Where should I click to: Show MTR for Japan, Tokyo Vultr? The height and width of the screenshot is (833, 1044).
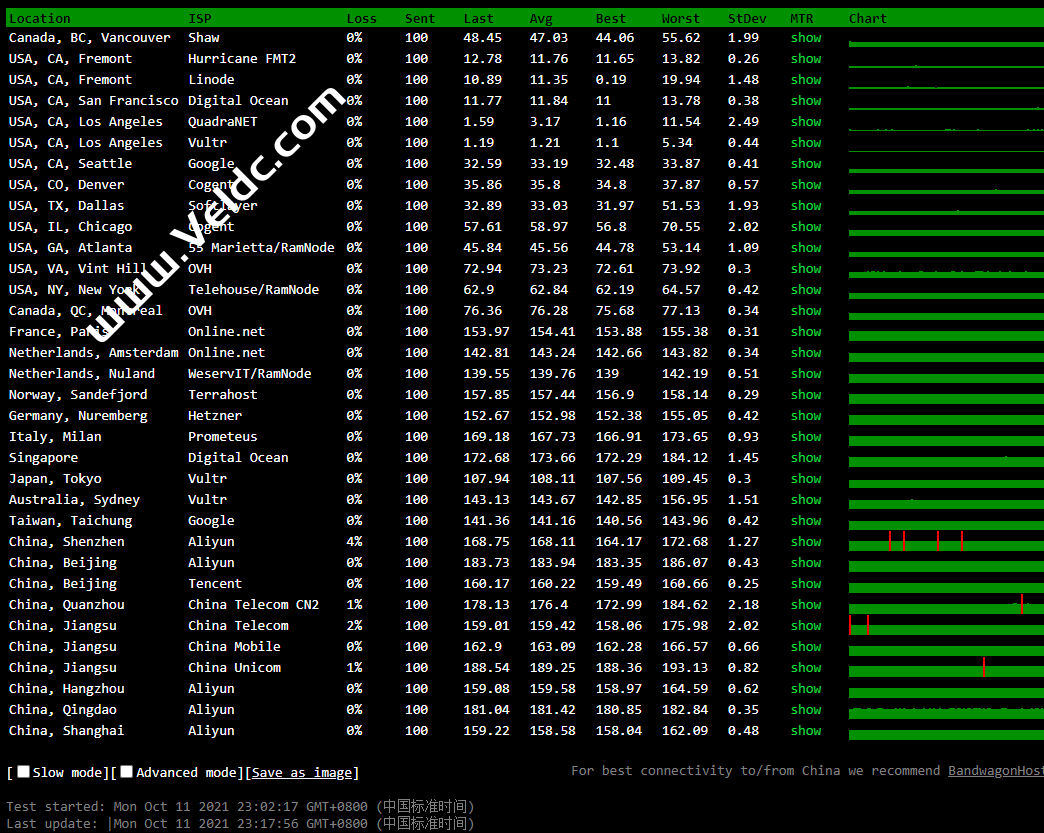pyautogui.click(x=805, y=479)
